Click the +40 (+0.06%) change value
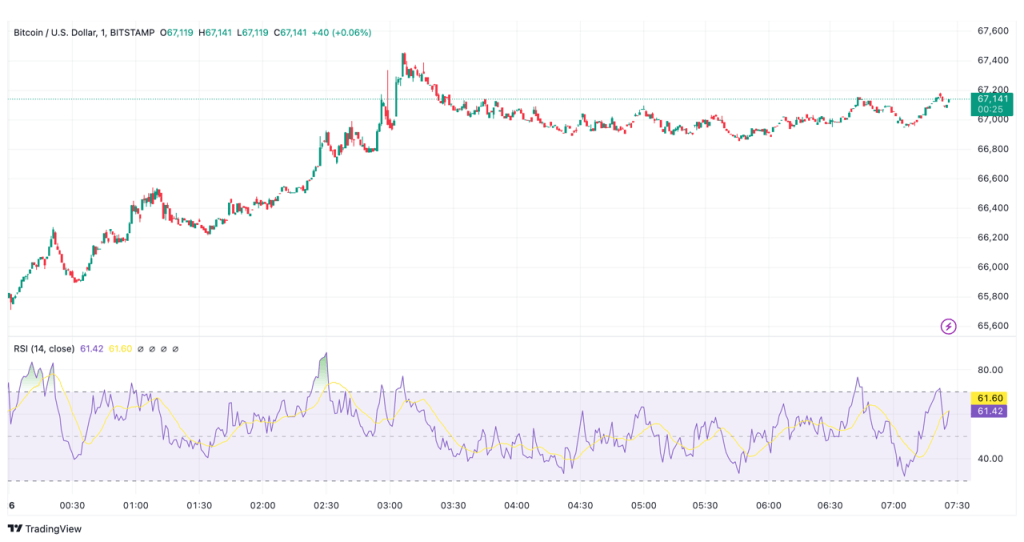This screenshot has width=1024, height=542. [x=342, y=32]
